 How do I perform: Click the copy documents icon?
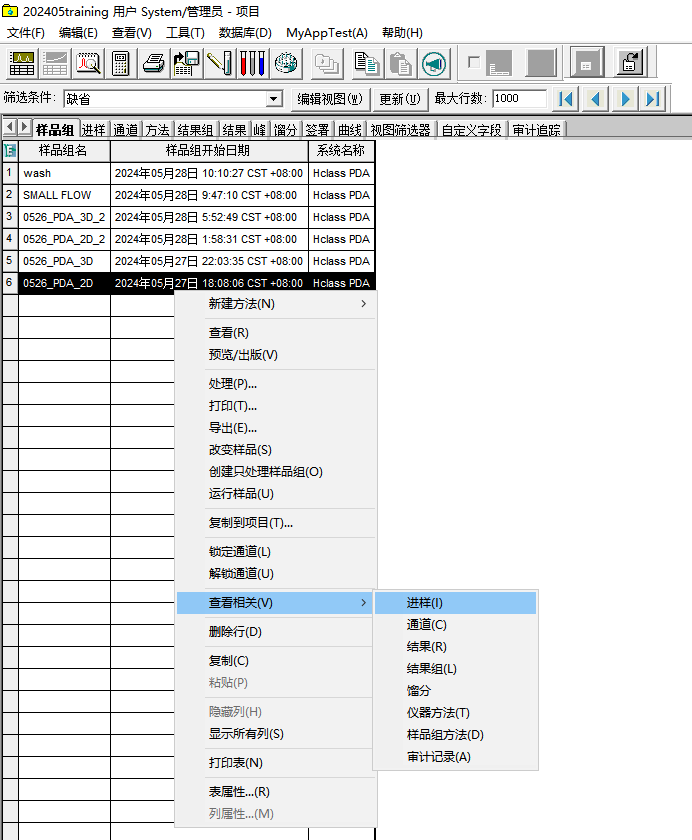(x=367, y=63)
